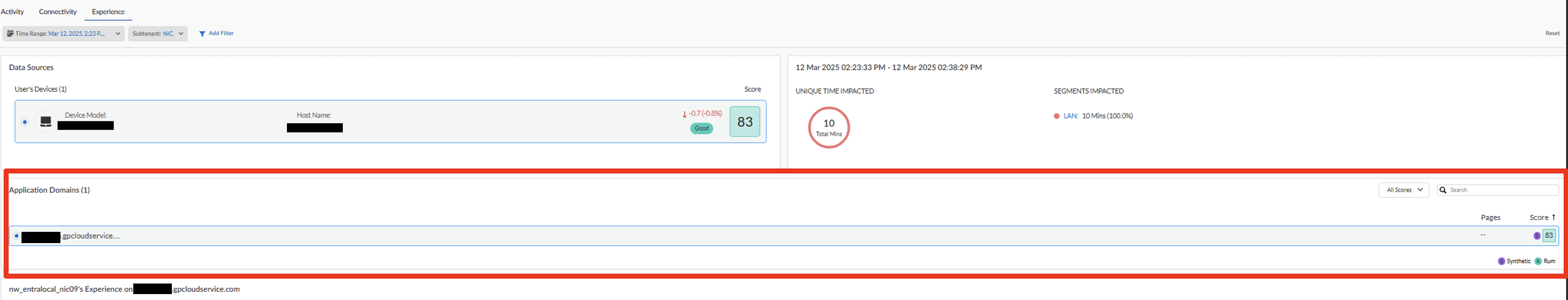
Task: Switch to the Activity tab
Action: [x=12, y=12]
